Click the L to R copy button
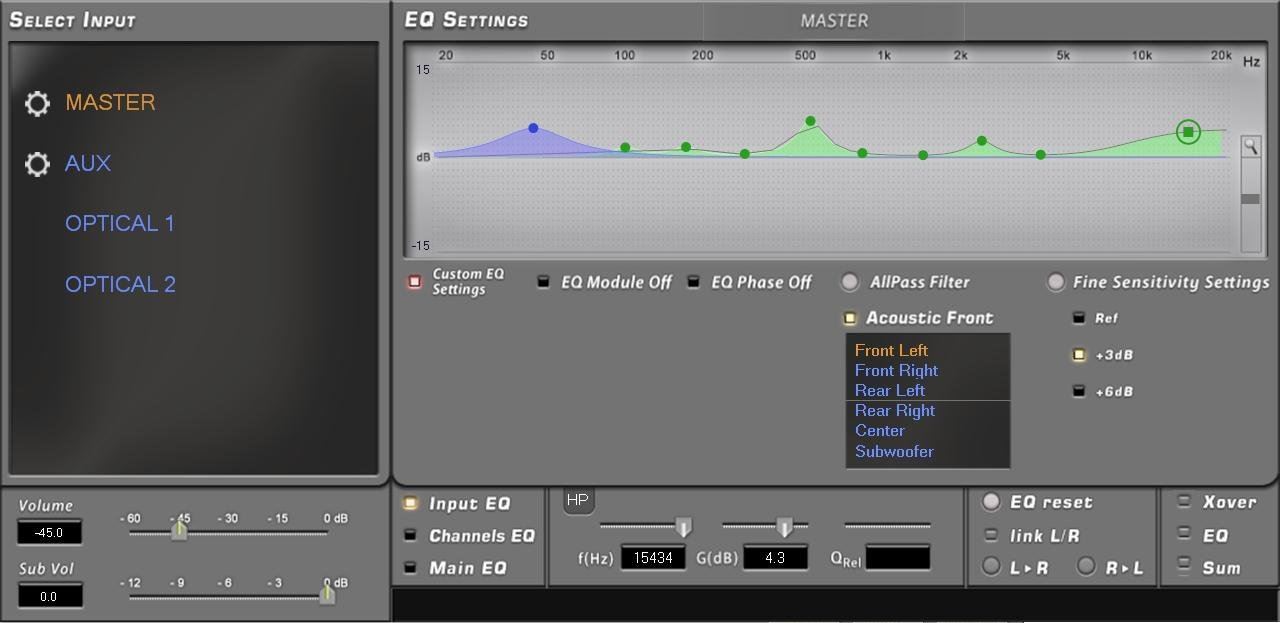The width and height of the screenshot is (1280, 623). [991, 567]
